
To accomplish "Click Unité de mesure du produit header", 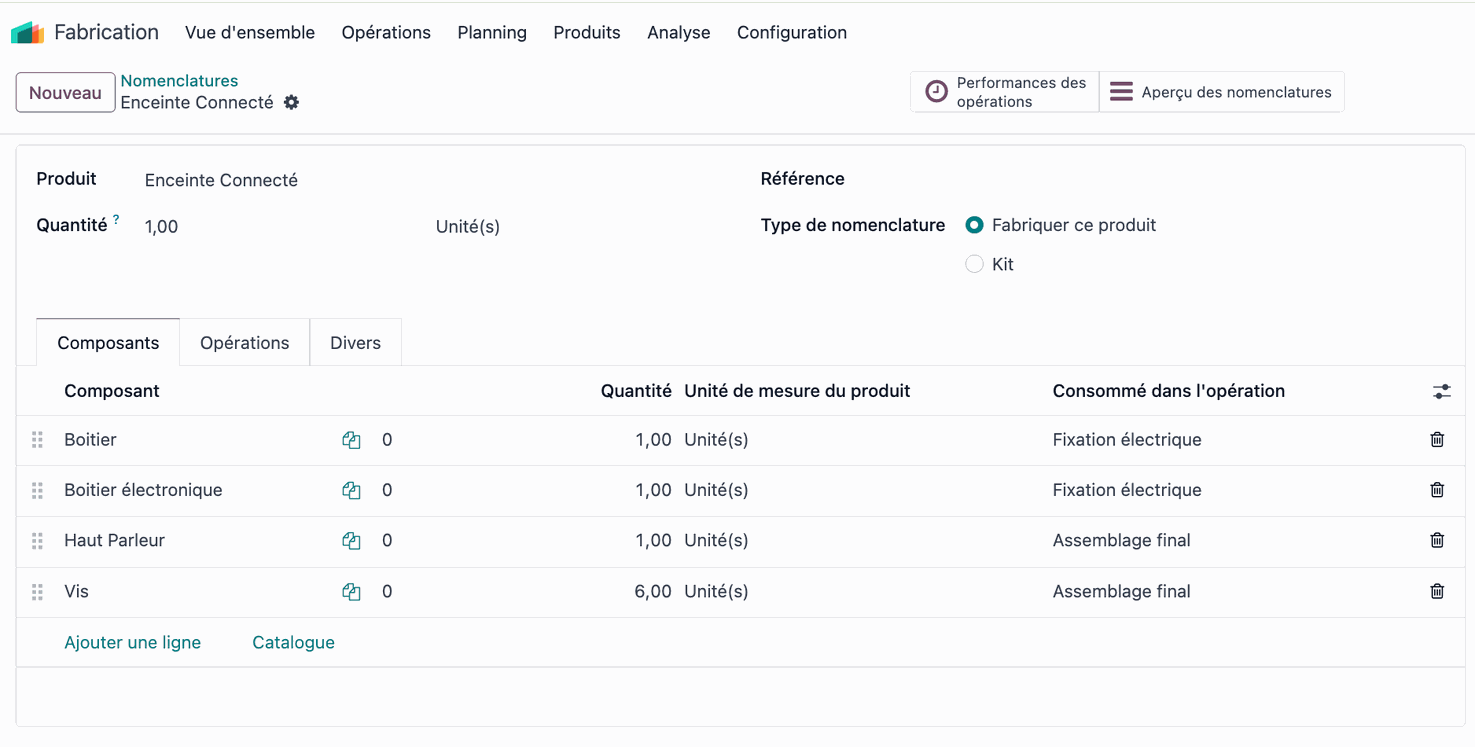I will (797, 391).
